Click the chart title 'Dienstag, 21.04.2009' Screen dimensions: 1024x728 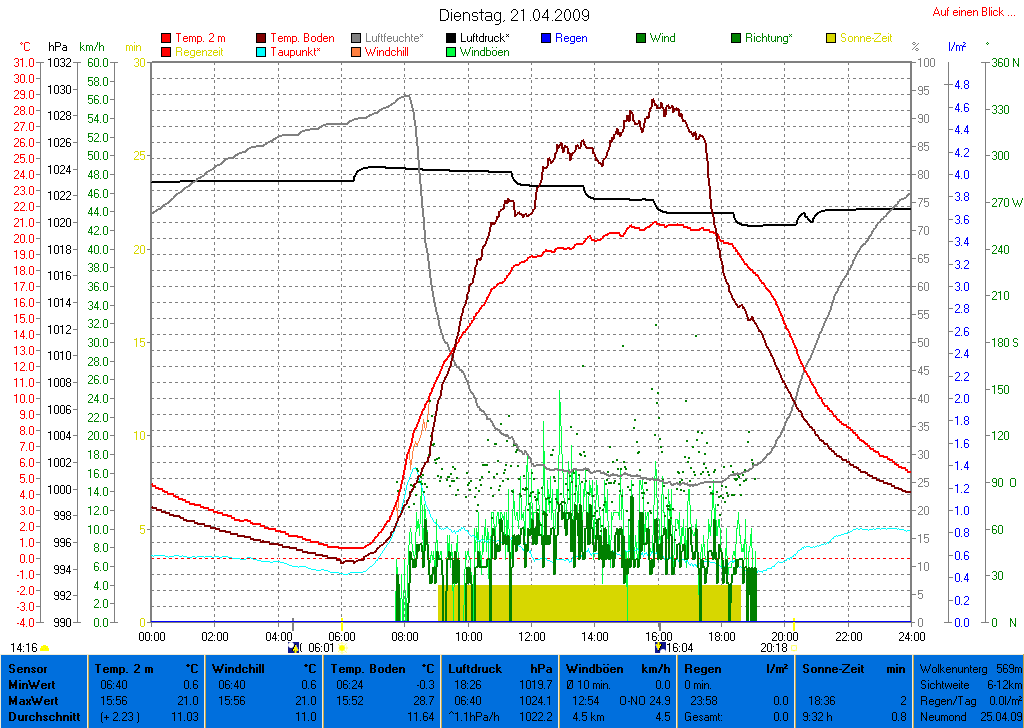(514, 15)
